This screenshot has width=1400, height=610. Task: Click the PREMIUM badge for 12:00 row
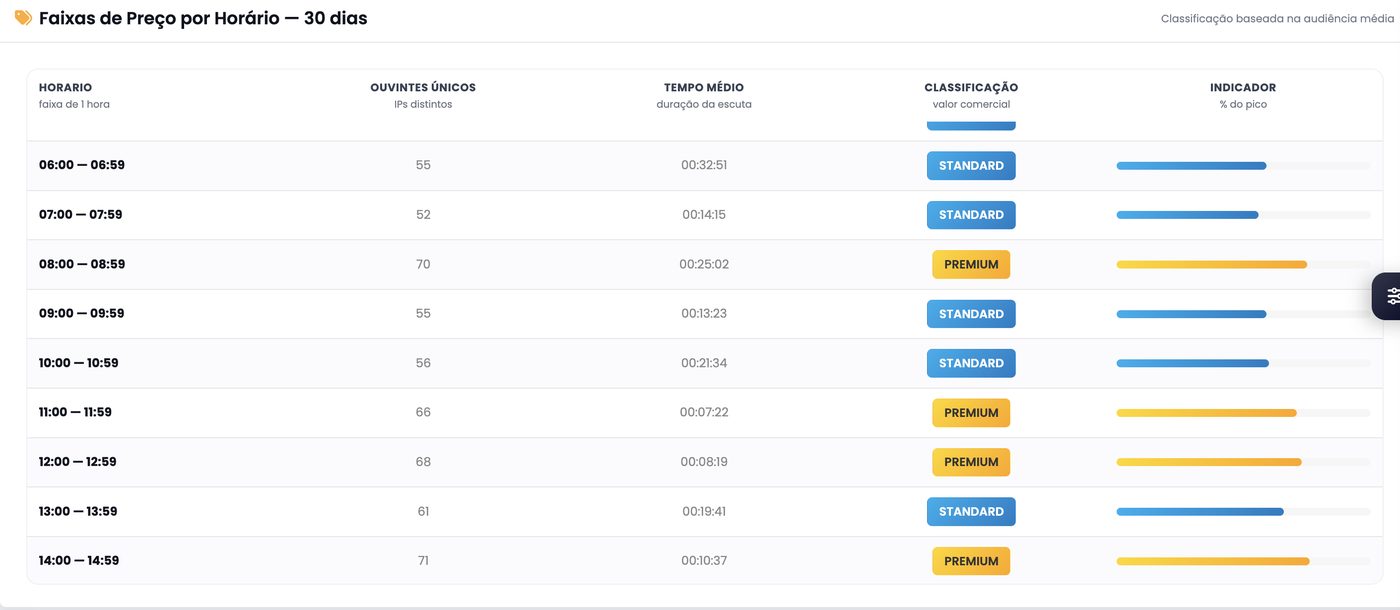pos(971,462)
